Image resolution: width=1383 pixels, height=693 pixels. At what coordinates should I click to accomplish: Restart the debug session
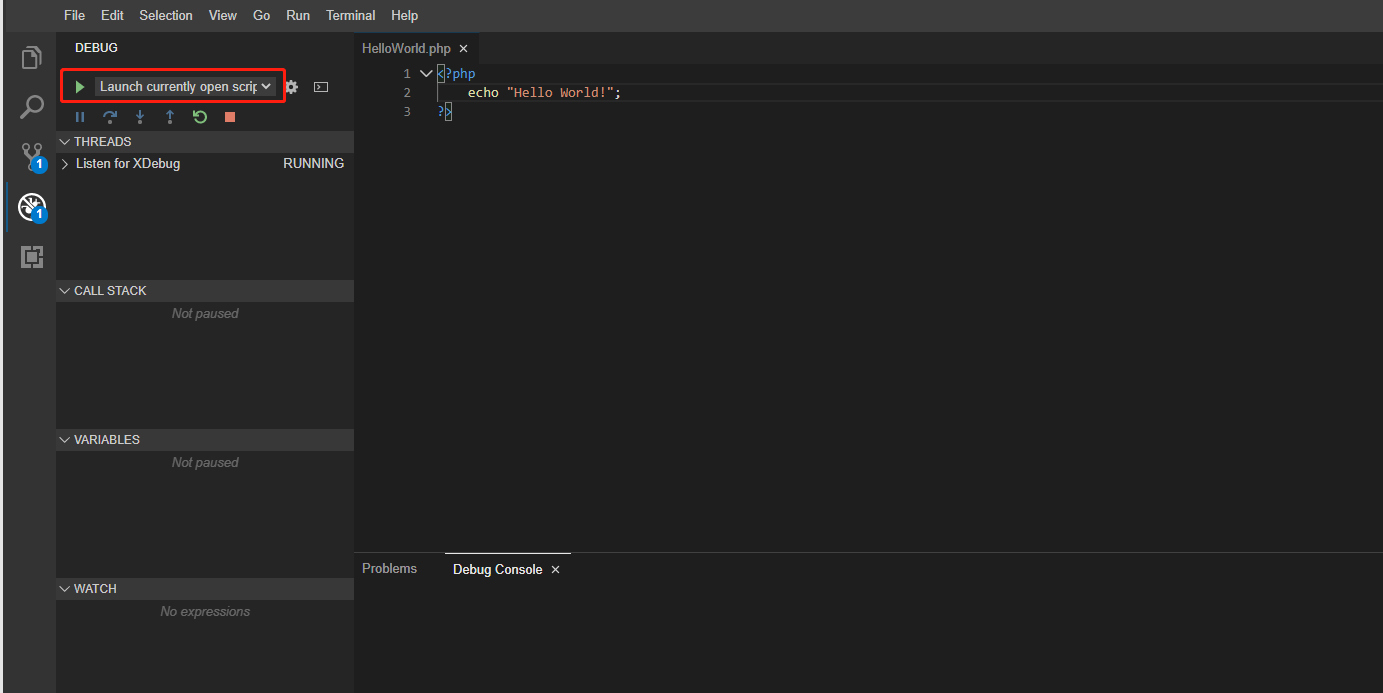point(200,117)
